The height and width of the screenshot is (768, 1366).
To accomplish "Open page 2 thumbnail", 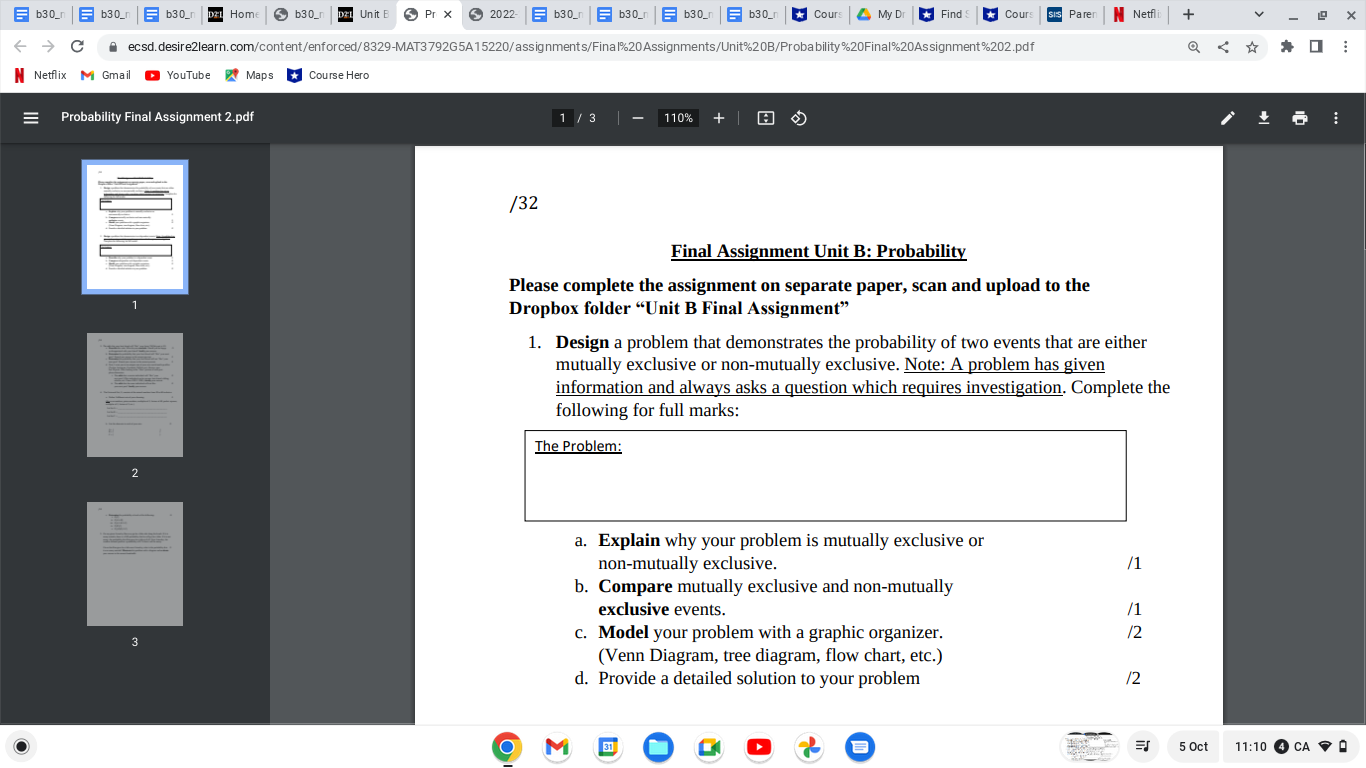I will [x=134, y=394].
